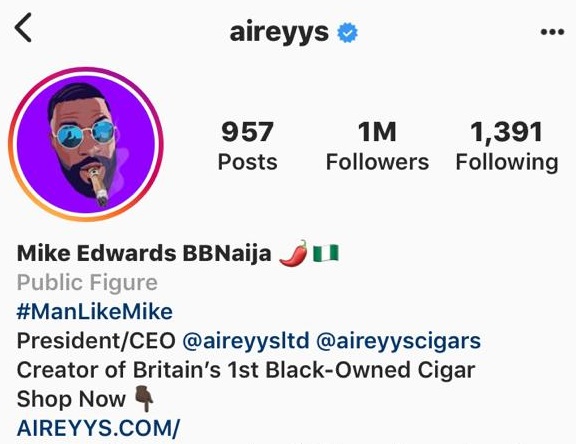Open the 1,391 Following list
Image resolution: width=576 pixels, height=444 pixels.
tap(507, 146)
